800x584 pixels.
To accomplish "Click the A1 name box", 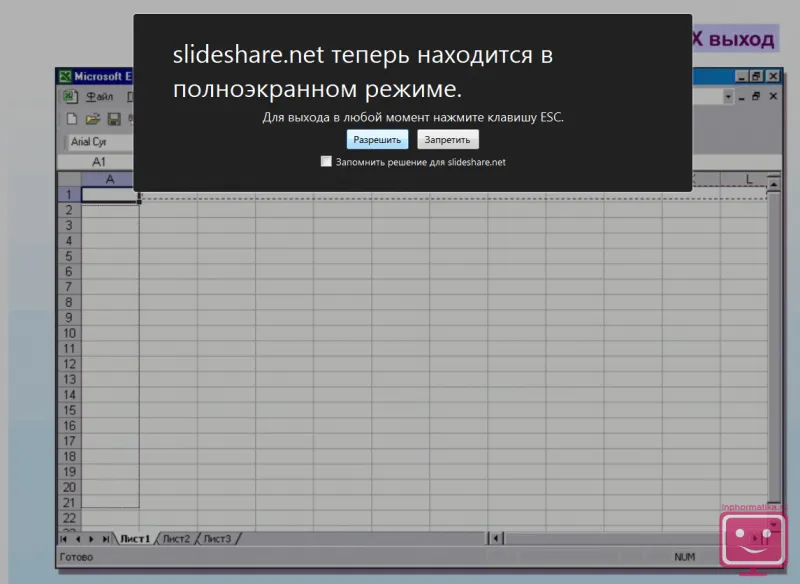I will coord(98,162).
